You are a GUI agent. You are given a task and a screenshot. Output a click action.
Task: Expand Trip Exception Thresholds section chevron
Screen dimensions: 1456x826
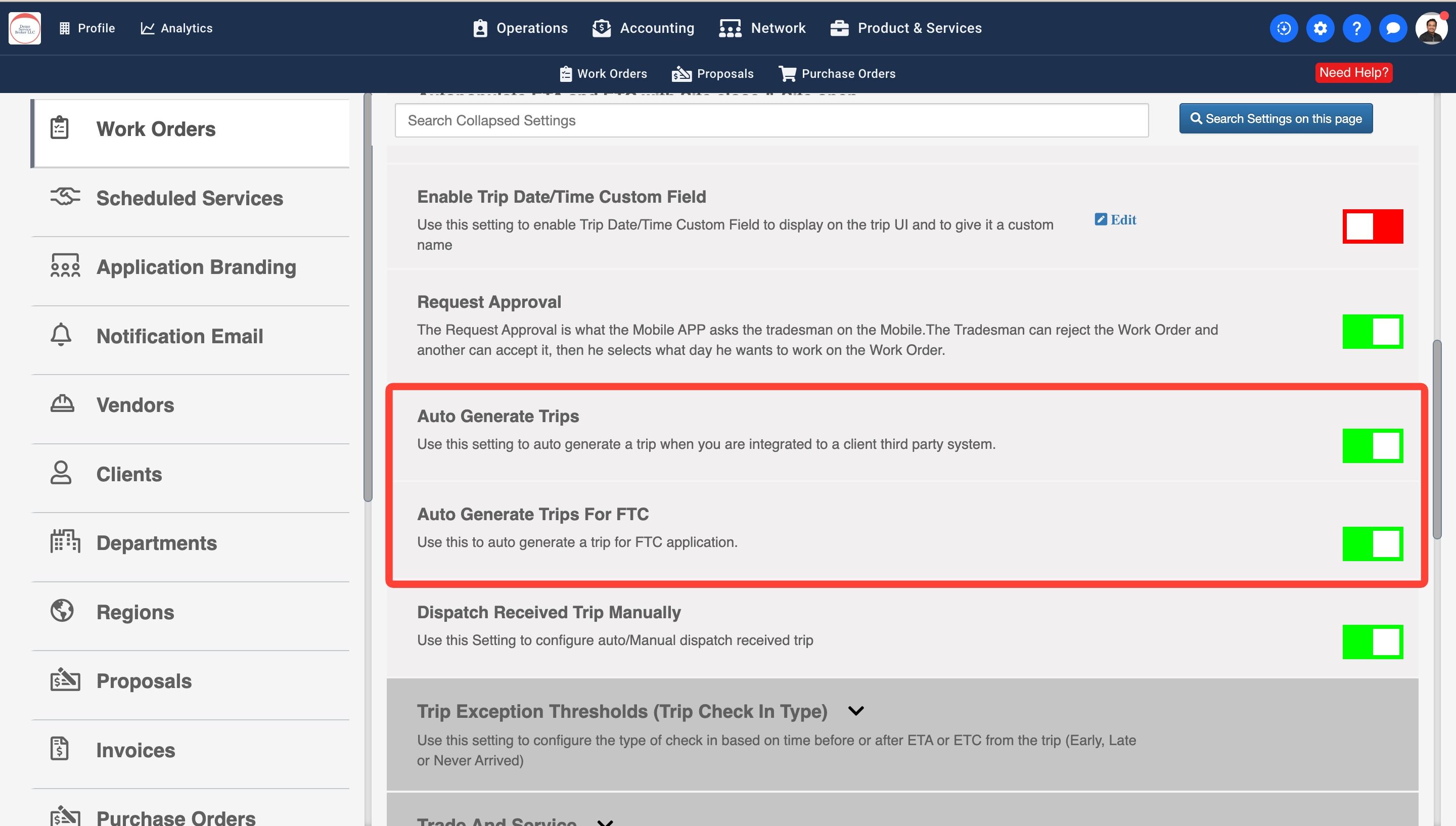tap(855, 711)
